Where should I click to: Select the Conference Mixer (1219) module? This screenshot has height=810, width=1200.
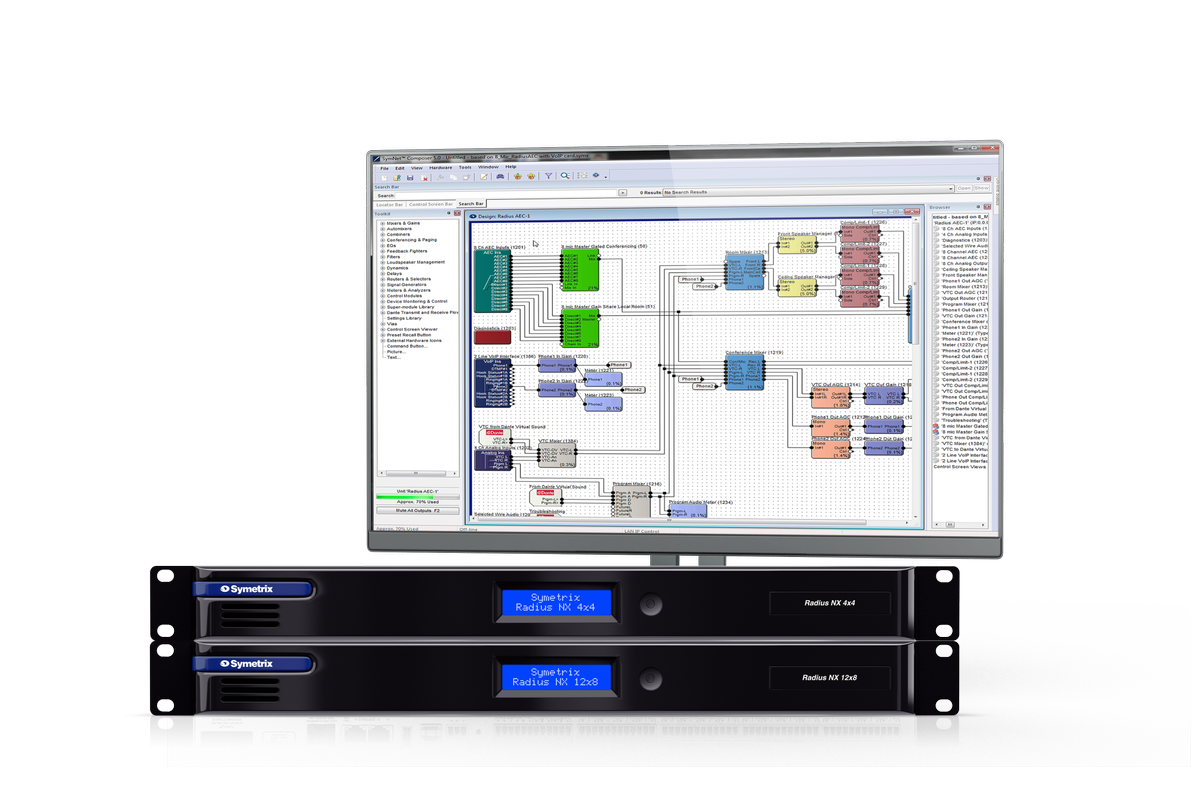pyautogui.click(x=745, y=371)
